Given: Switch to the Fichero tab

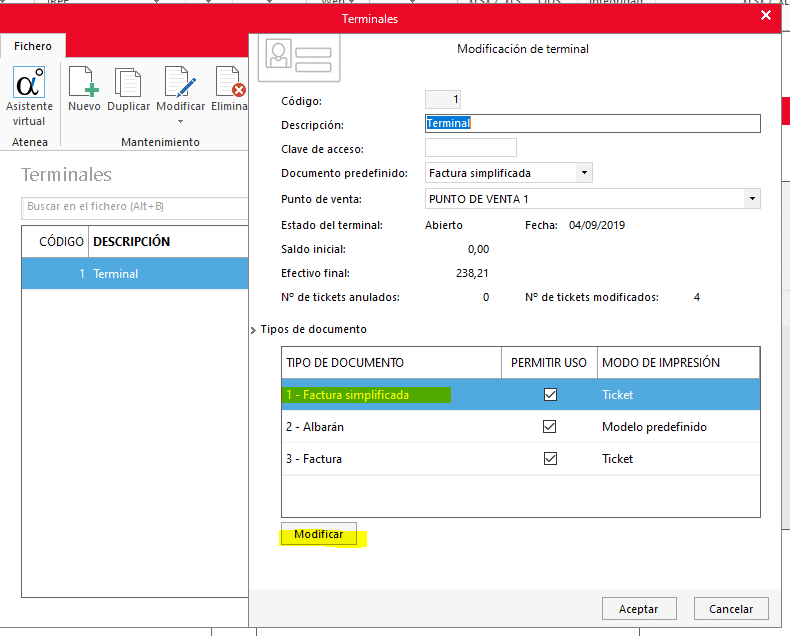Looking at the screenshot, I should (33, 45).
